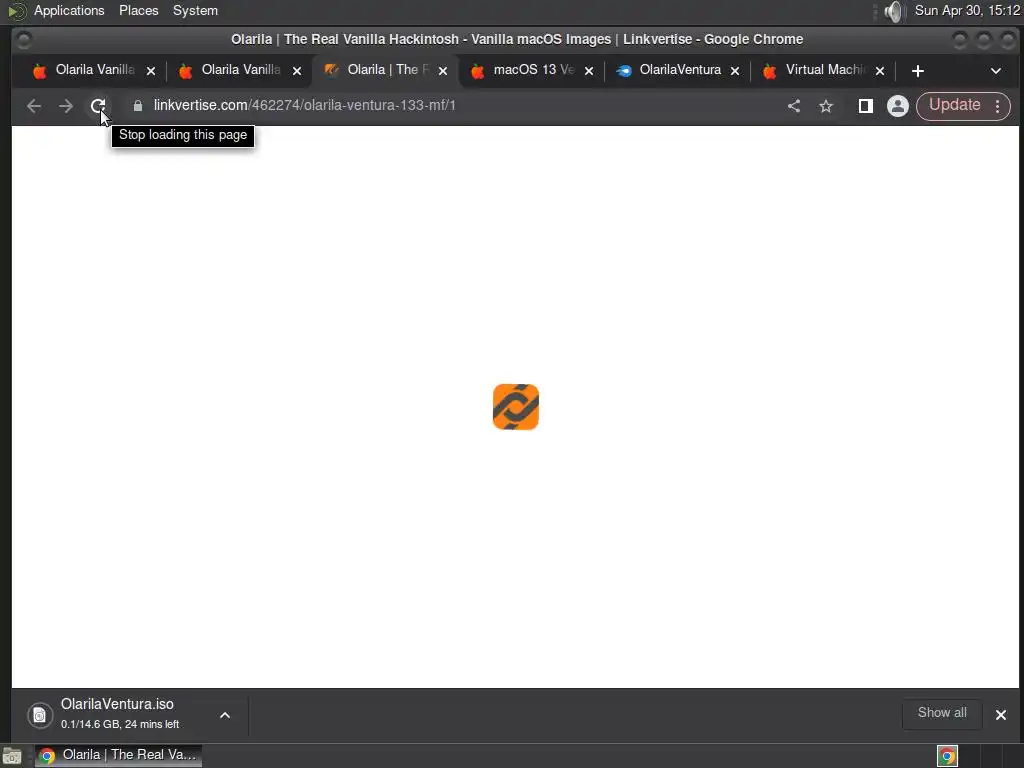Viewport: 1024px width, 768px height.
Task: Close the macOS 13 tab
Action: pyautogui.click(x=589, y=71)
